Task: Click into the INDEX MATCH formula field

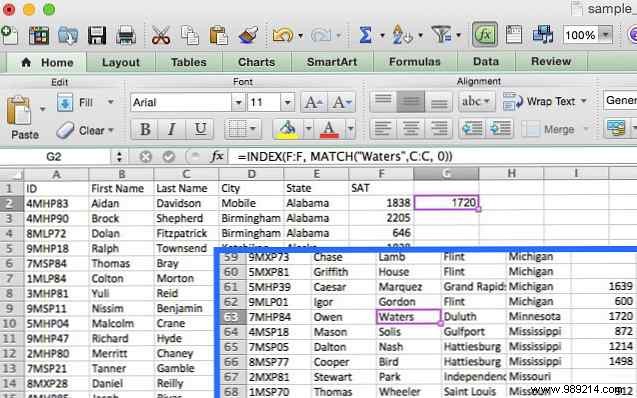Action: [433, 157]
